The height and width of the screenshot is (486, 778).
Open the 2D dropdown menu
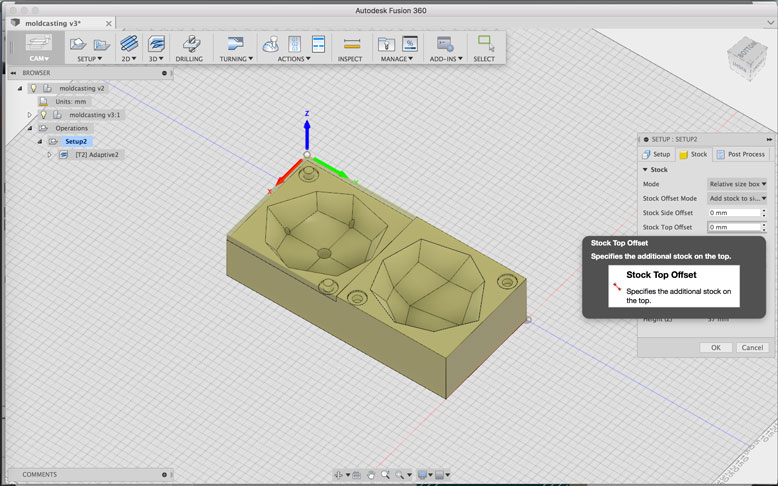129,59
